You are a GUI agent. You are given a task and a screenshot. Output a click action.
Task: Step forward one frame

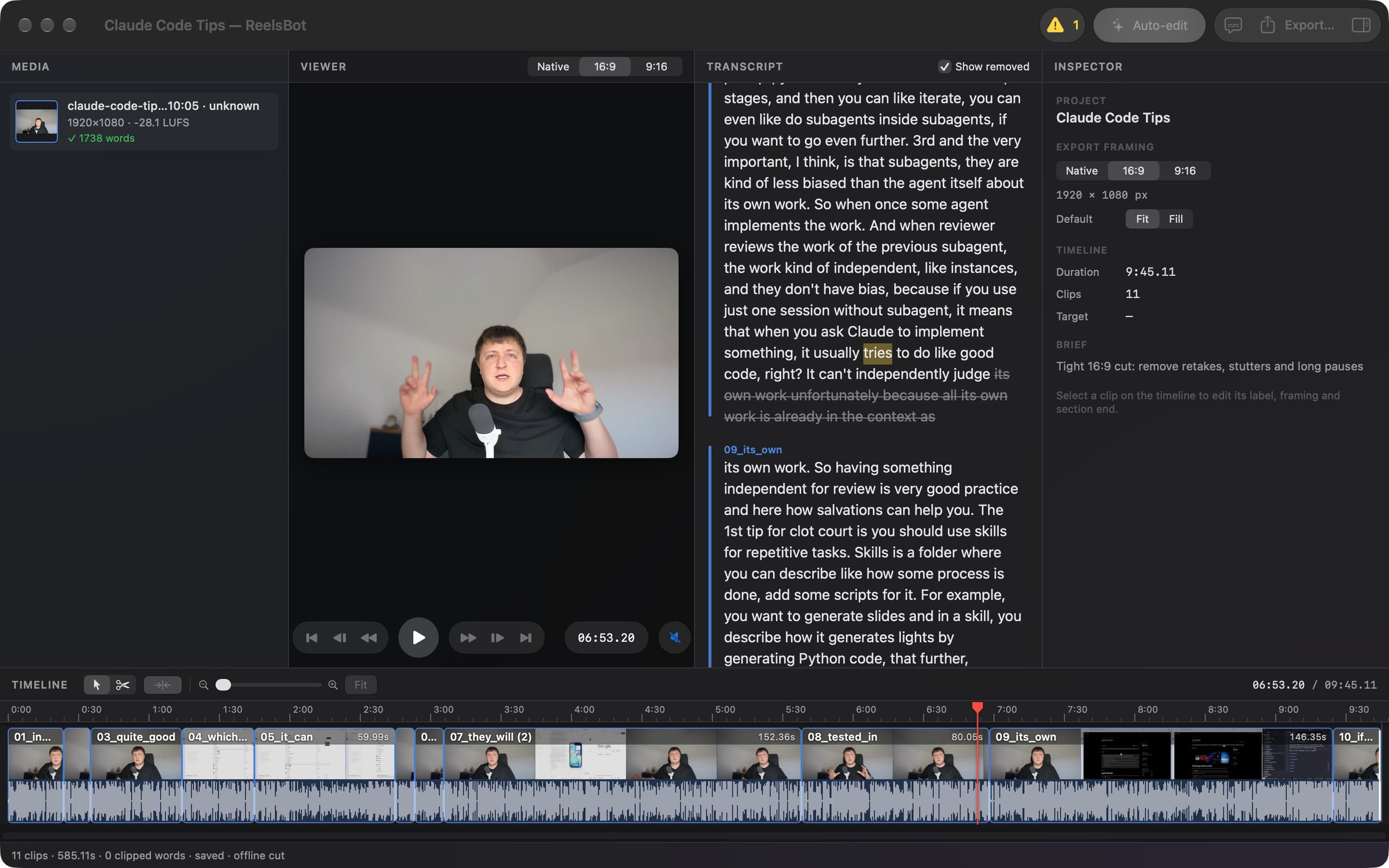(x=497, y=638)
